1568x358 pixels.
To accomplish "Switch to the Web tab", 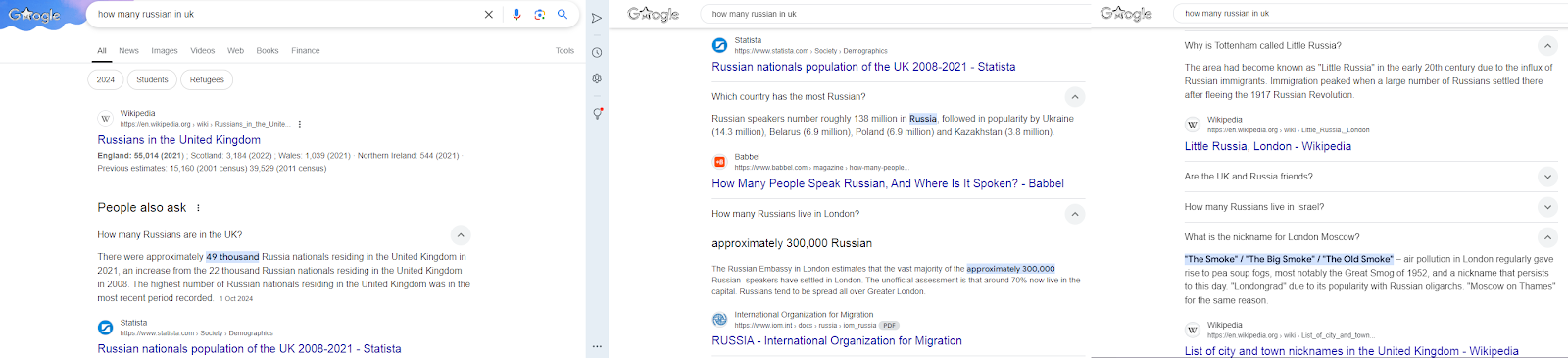I will [235, 51].
